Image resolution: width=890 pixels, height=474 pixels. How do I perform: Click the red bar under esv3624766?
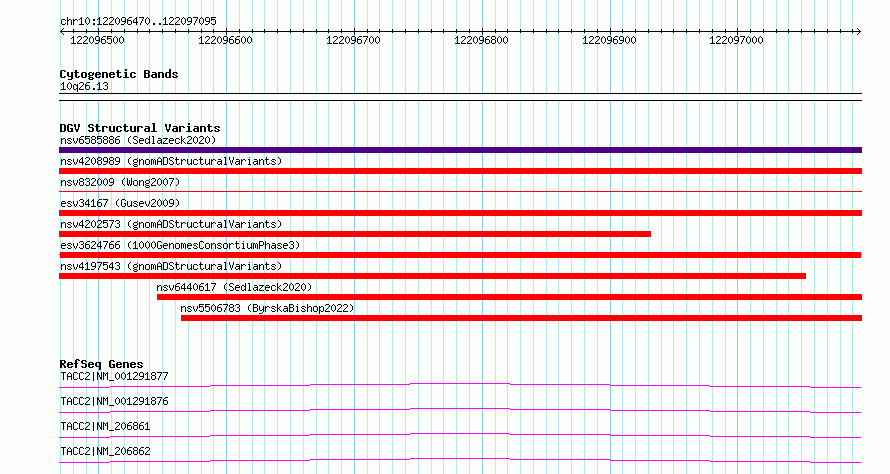point(460,255)
